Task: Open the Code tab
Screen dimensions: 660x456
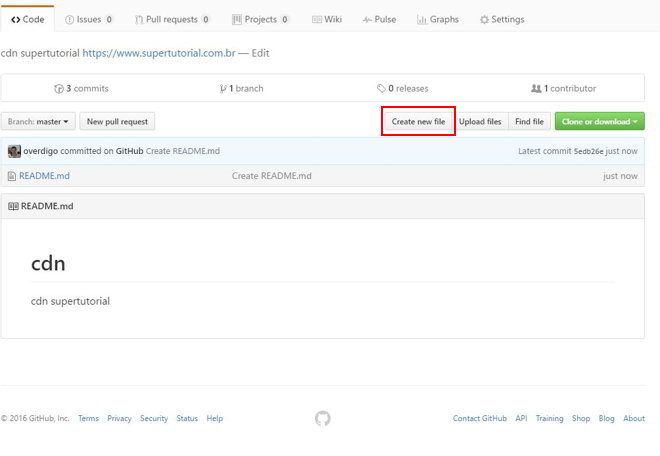Action: click(x=27, y=19)
